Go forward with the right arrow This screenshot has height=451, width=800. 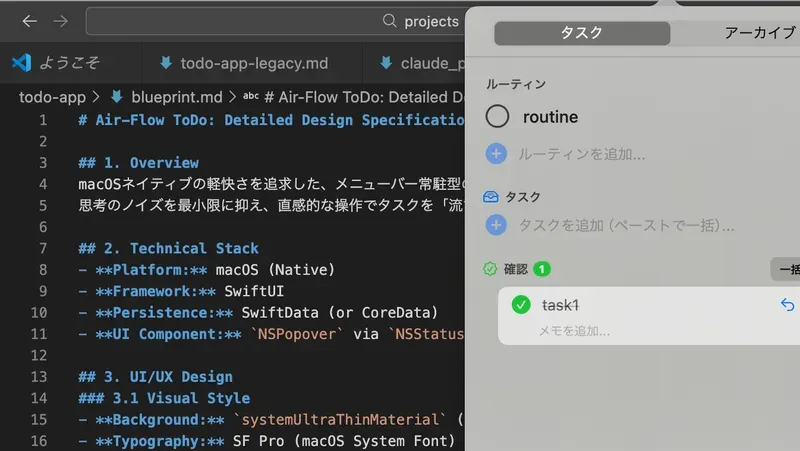click(60, 21)
